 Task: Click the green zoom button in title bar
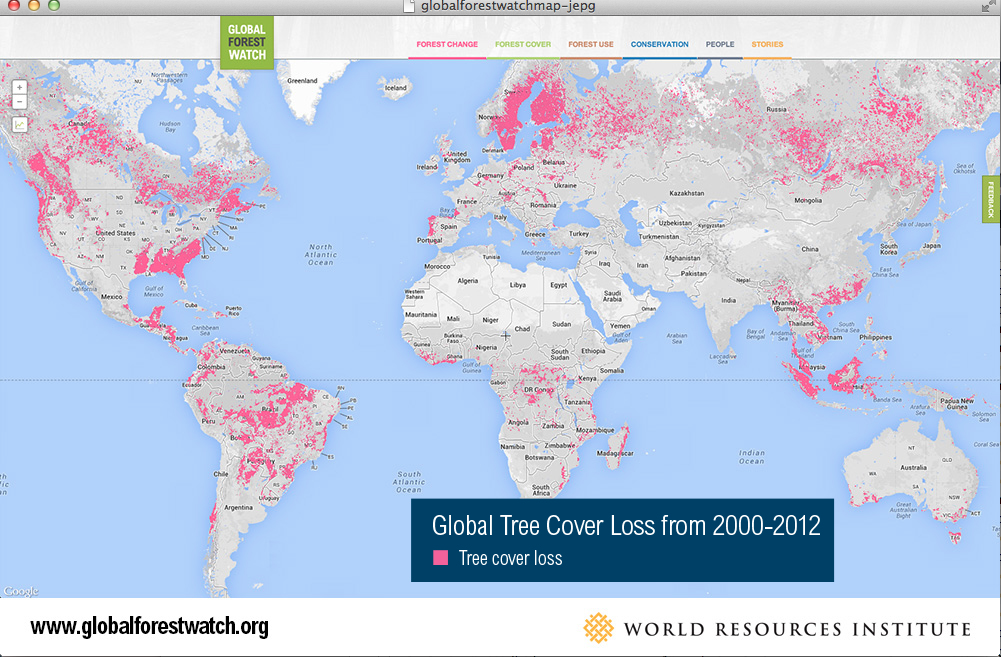54,6
